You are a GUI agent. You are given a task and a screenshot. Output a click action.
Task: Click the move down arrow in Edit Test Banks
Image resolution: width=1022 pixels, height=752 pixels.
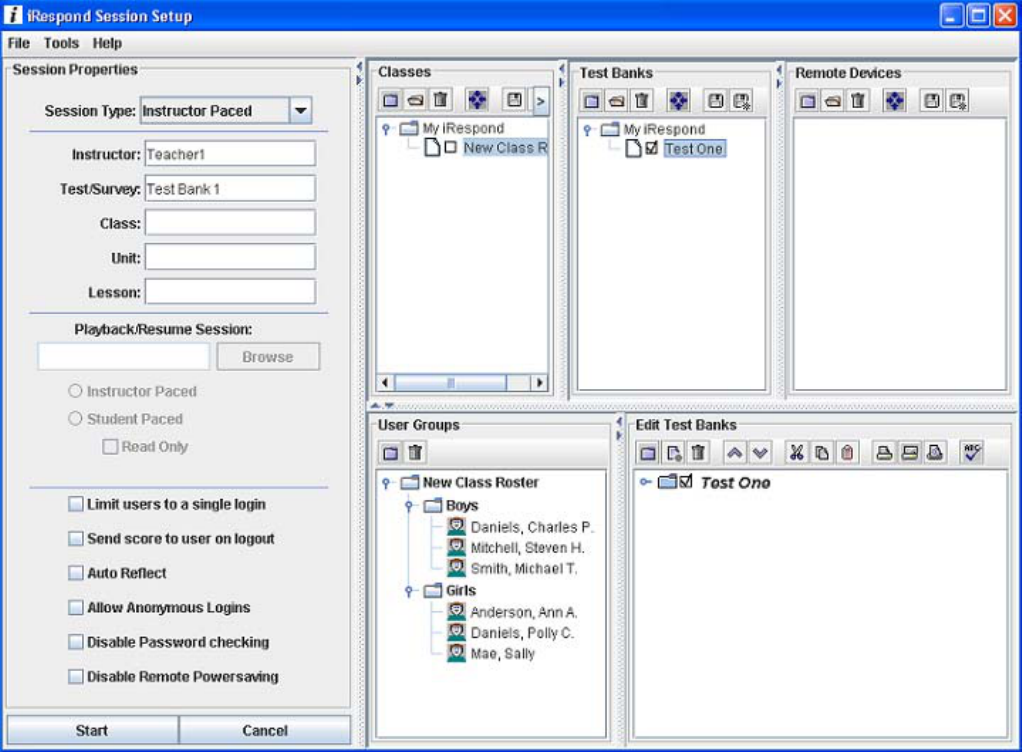coord(760,452)
